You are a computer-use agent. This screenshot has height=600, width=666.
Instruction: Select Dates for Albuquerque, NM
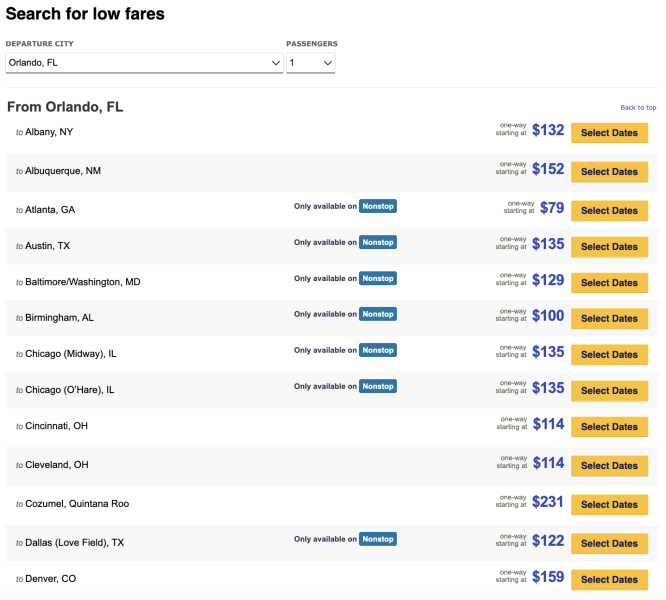609,172
